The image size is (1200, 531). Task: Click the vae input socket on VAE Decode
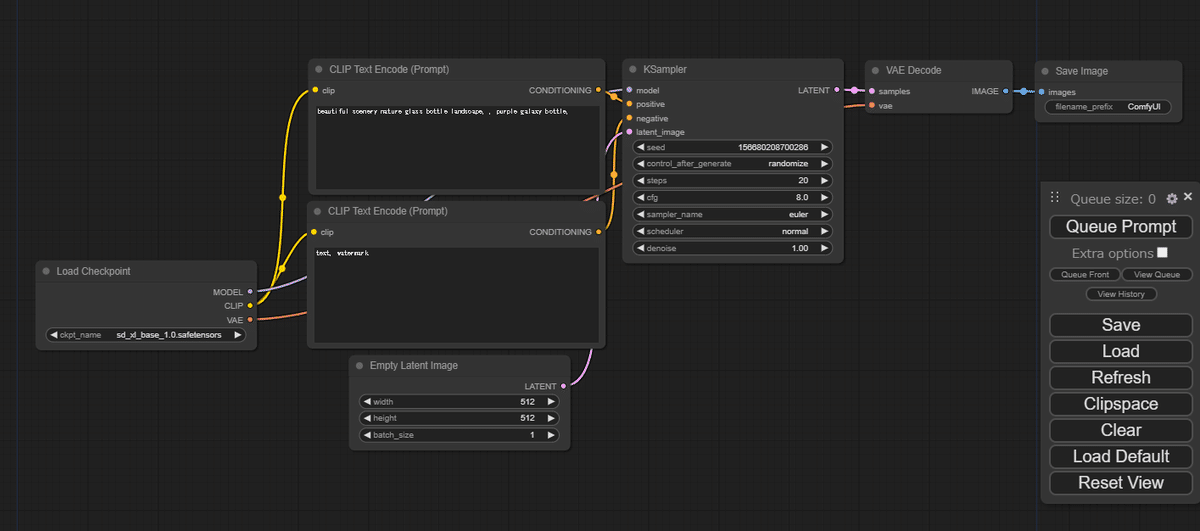click(872, 104)
